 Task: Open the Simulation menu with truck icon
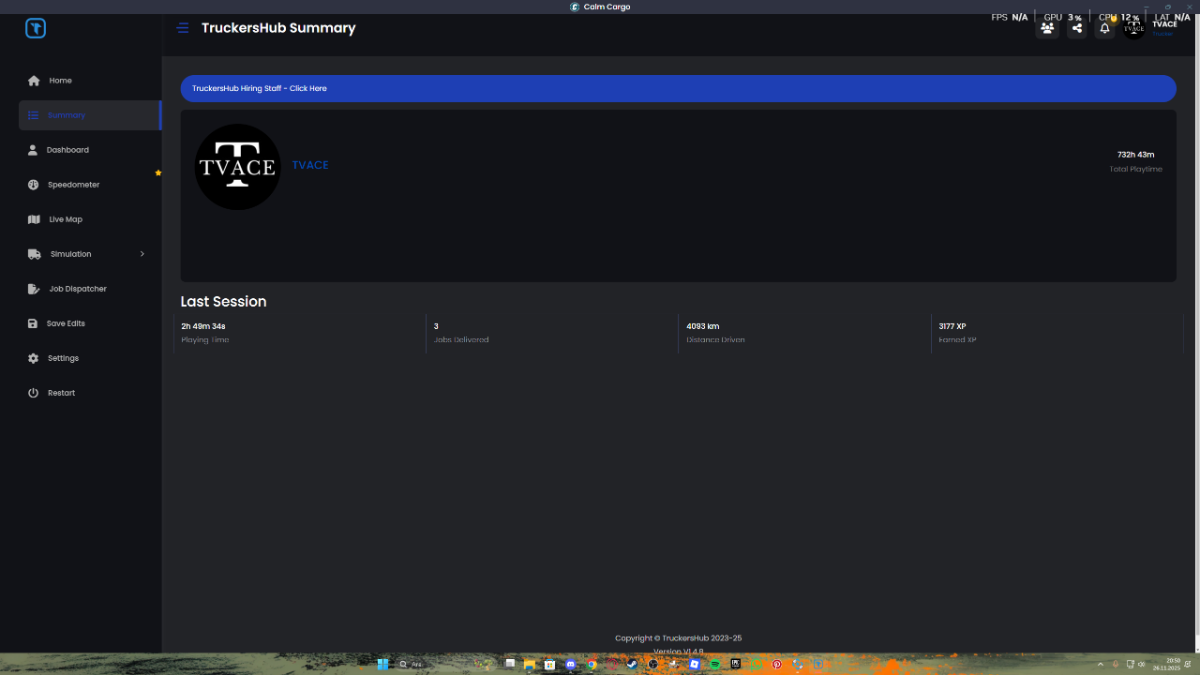click(70, 254)
